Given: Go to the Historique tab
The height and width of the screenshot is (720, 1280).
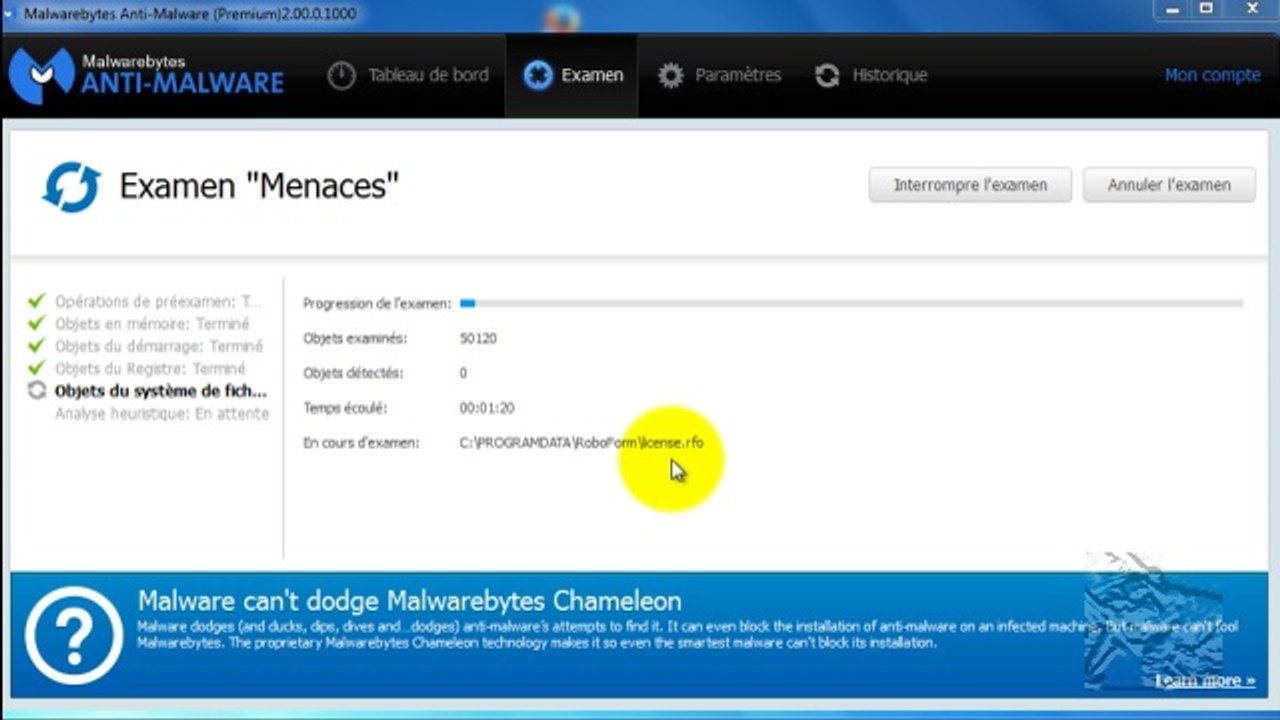Looking at the screenshot, I should click(x=870, y=76).
